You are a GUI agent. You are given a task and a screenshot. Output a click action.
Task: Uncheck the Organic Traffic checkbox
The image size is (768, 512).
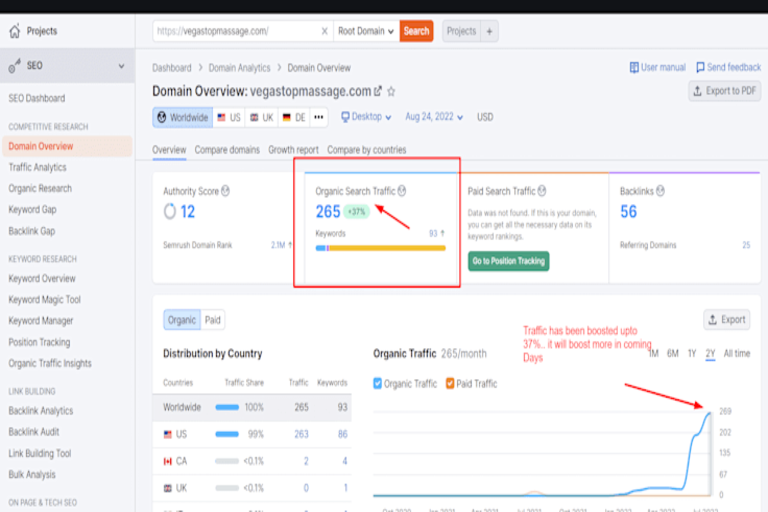377,384
